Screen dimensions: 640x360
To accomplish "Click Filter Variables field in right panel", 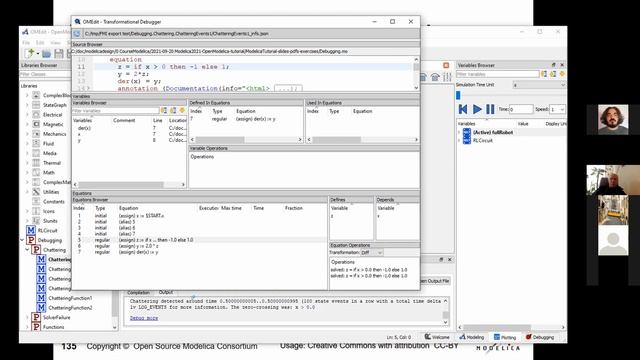I will click(498, 74).
